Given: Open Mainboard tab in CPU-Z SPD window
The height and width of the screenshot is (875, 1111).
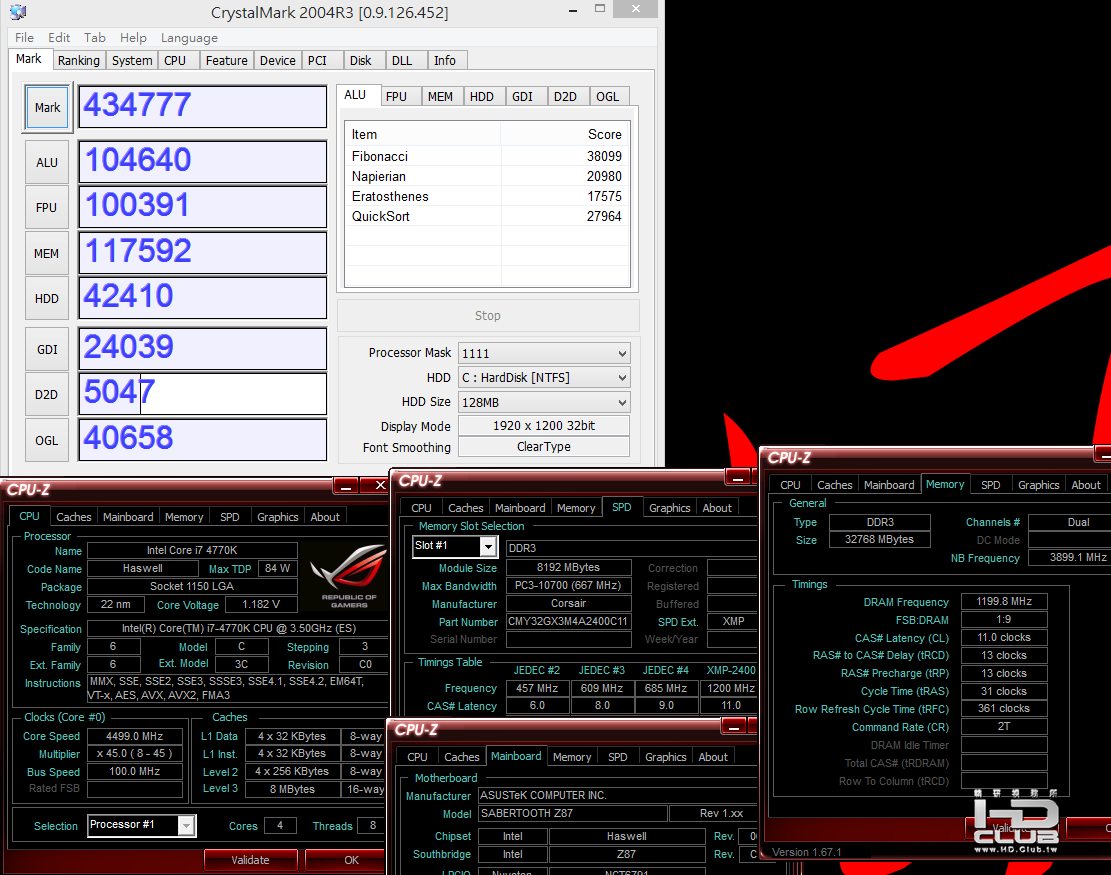Looking at the screenshot, I should click(520, 507).
